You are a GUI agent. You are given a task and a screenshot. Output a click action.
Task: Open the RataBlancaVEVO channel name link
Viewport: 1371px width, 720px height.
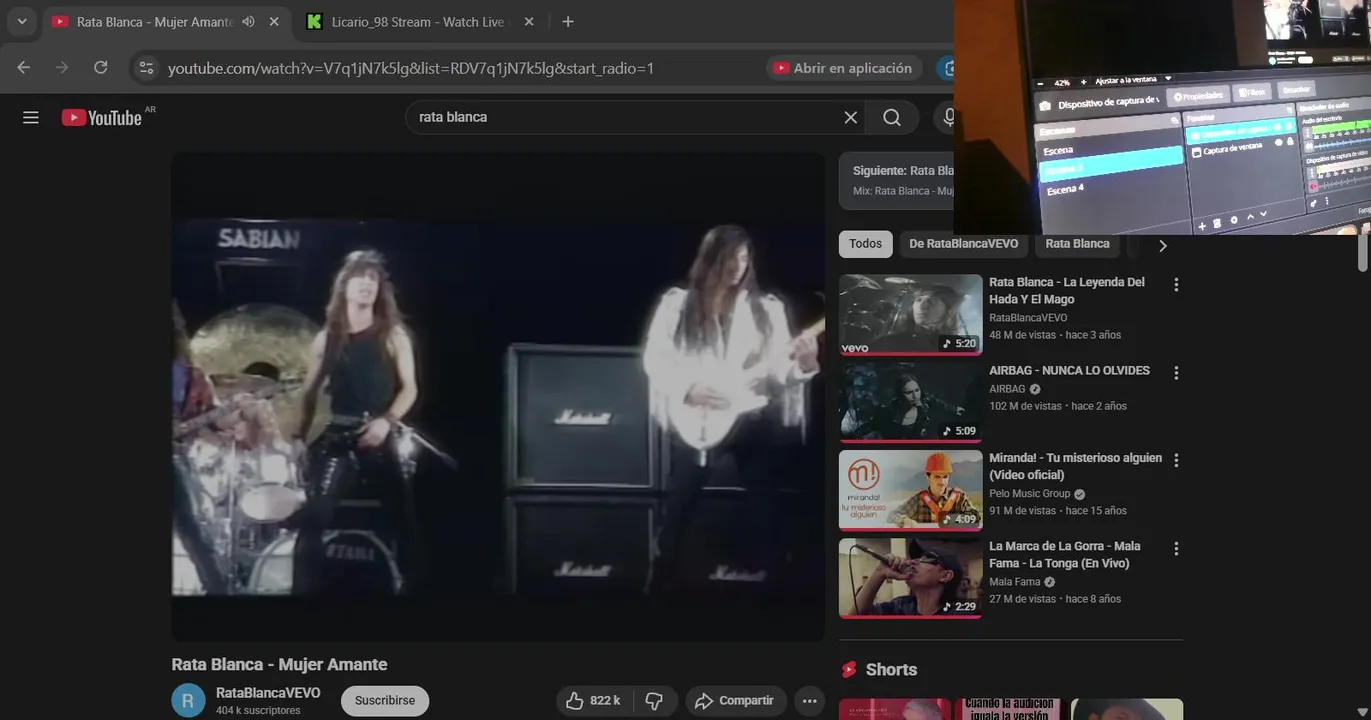tap(268, 693)
